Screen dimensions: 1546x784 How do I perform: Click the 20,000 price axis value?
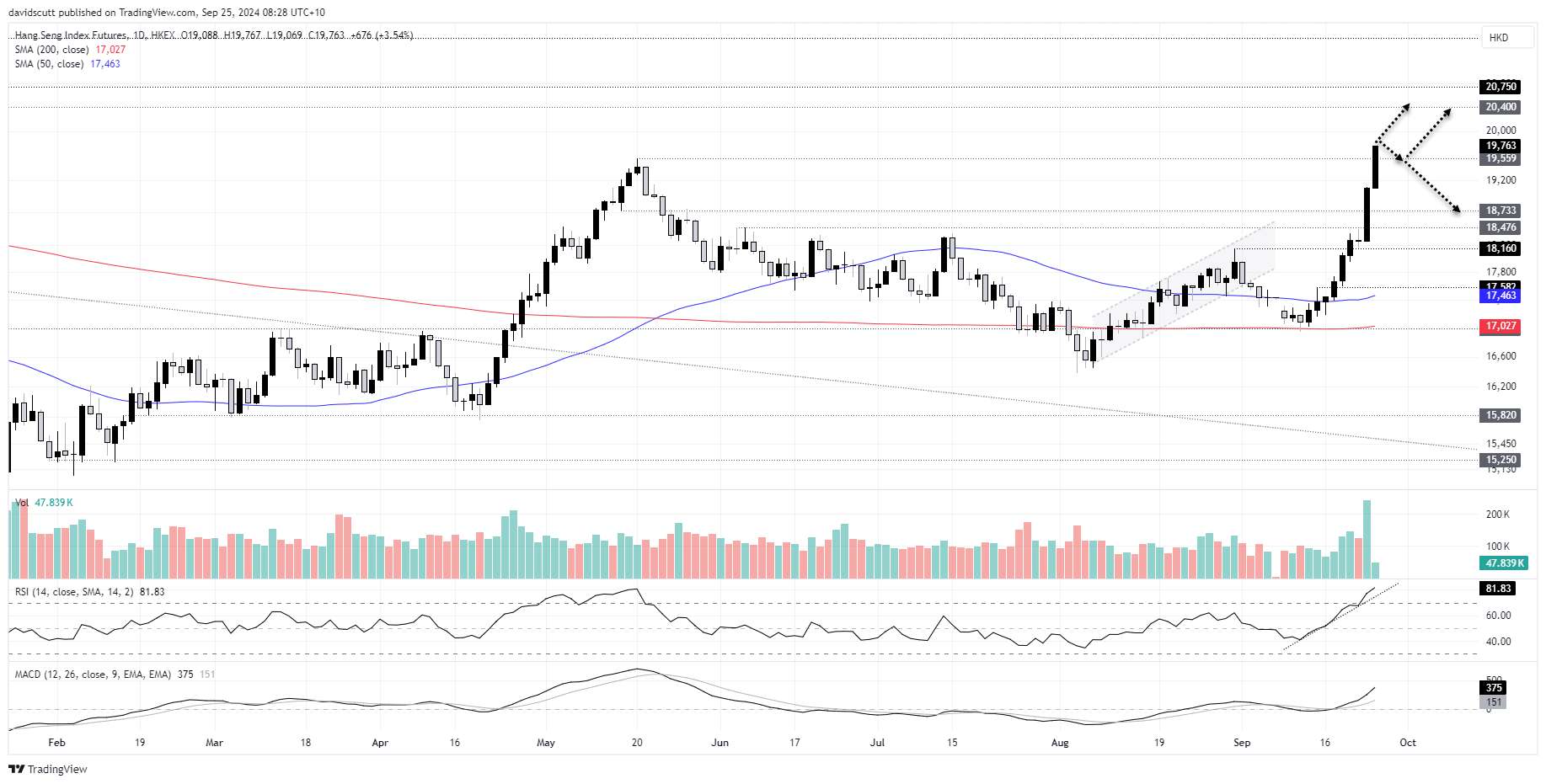(x=1501, y=130)
